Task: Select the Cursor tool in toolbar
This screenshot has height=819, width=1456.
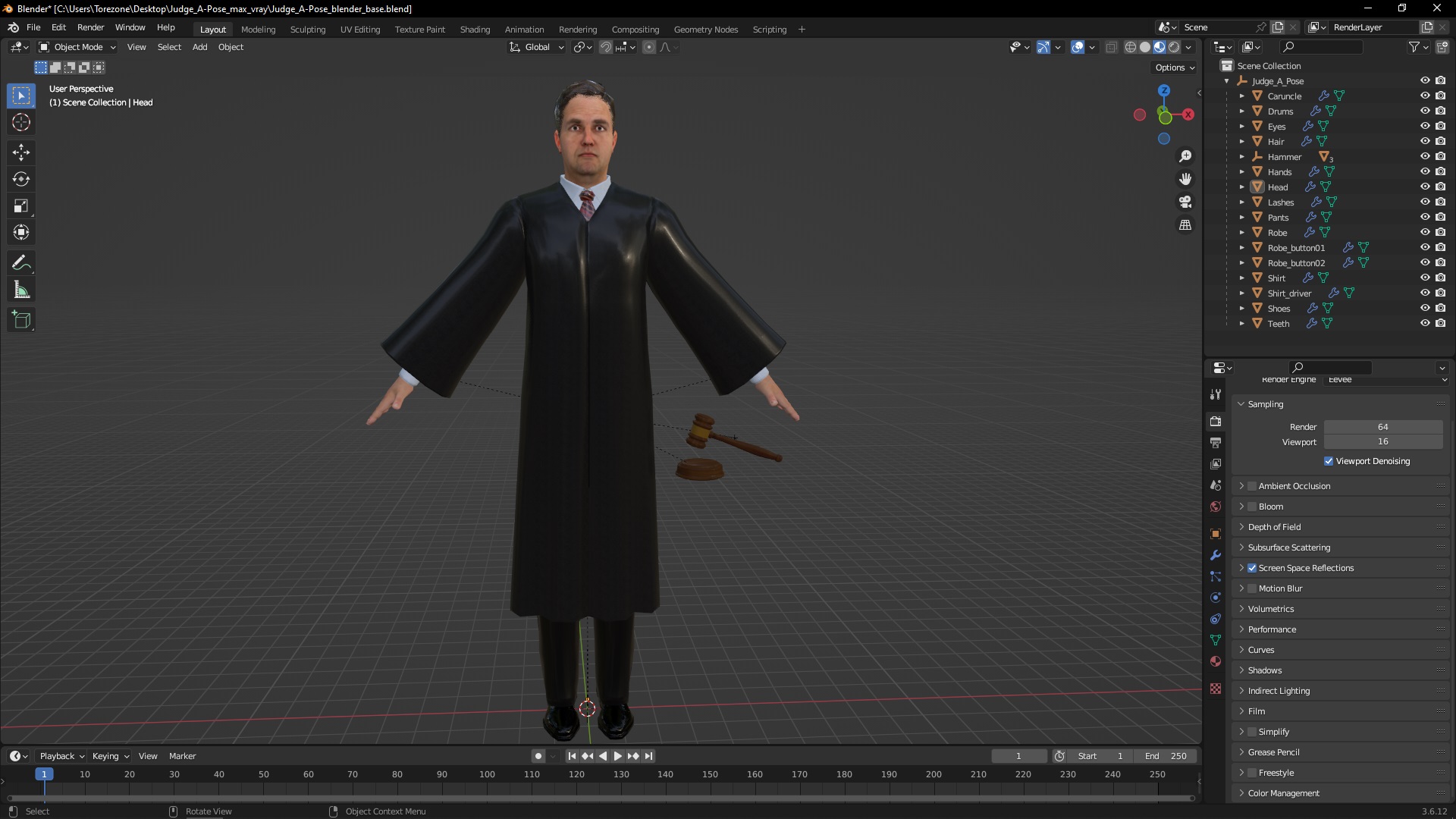Action: (x=21, y=122)
